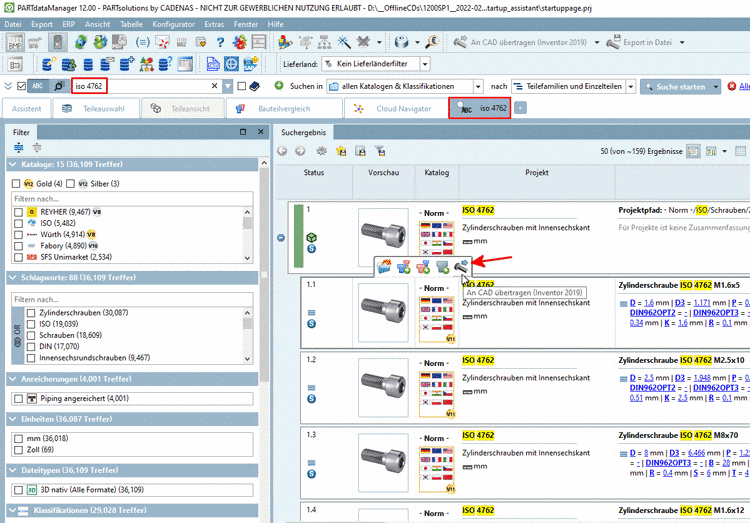Image resolution: width=750 pixels, height=523 pixels.
Task: Click the help question mark toolbar icon
Action: [220, 43]
